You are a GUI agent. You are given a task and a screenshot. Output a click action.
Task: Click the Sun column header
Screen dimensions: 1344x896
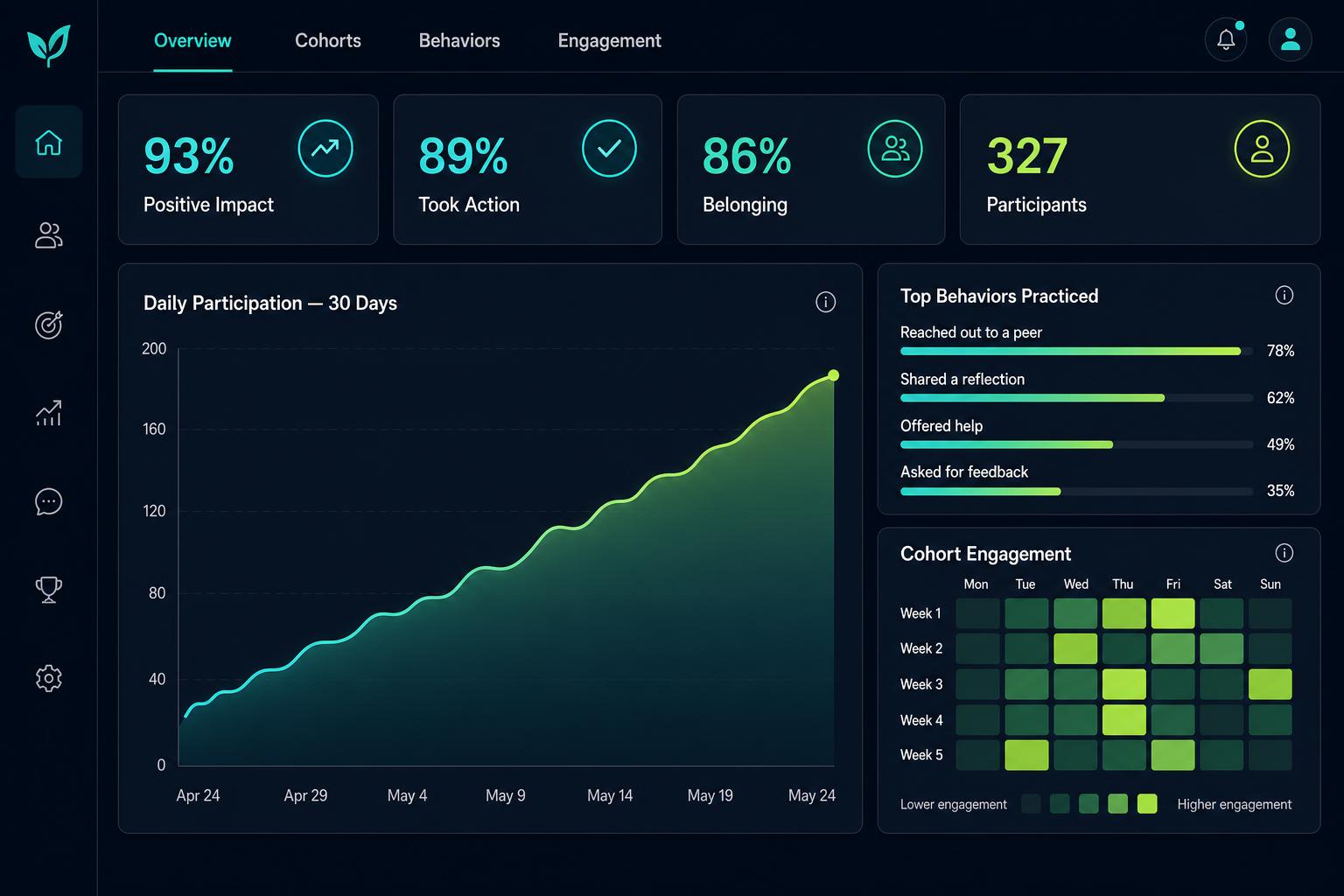click(1270, 584)
